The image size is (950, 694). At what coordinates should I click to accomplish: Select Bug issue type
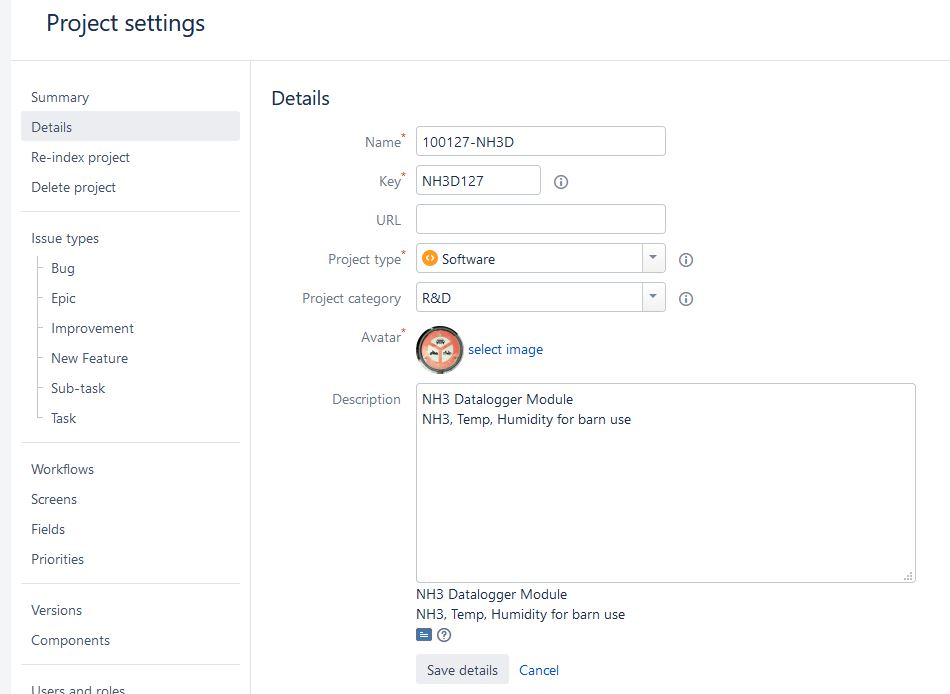click(62, 269)
